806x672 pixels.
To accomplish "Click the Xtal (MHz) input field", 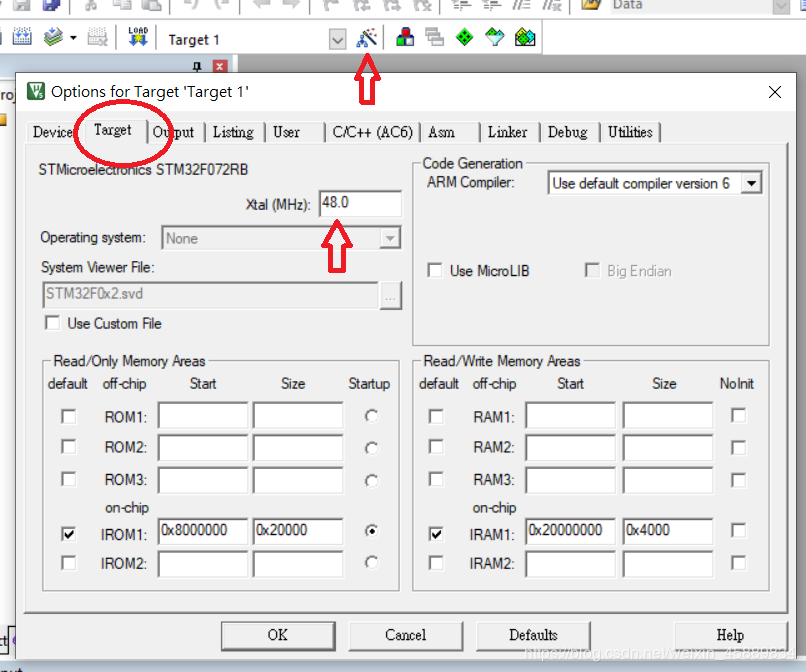I will tap(360, 203).
